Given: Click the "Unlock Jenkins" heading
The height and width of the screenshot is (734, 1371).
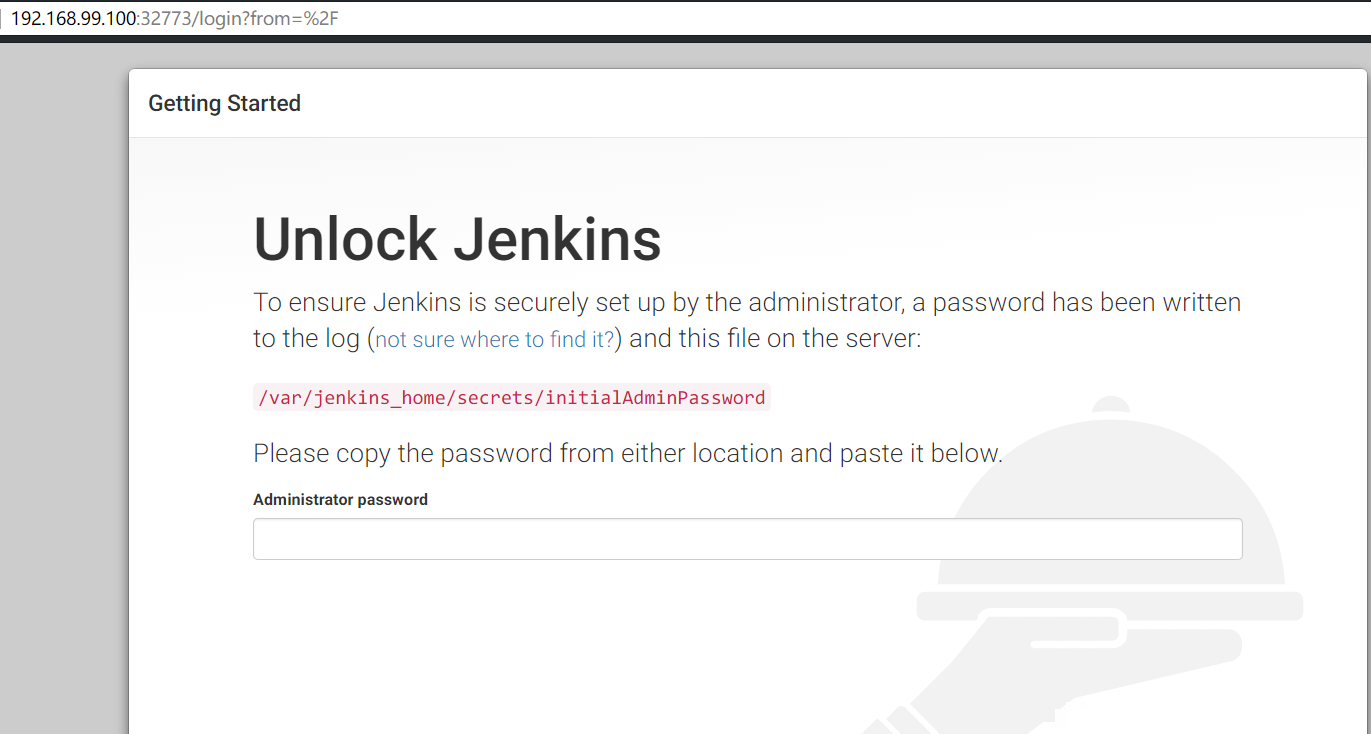Looking at the screenshot, I should click(457, 239).
